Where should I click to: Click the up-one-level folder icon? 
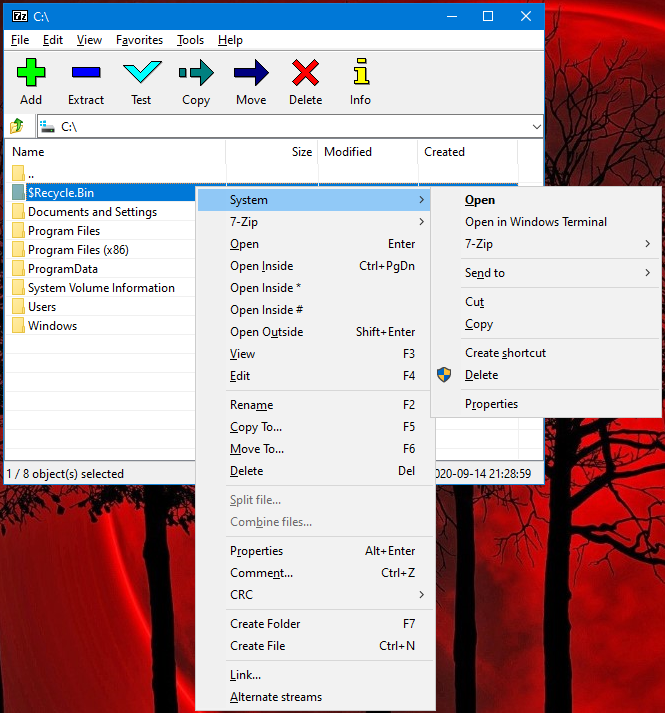point(17,126)
